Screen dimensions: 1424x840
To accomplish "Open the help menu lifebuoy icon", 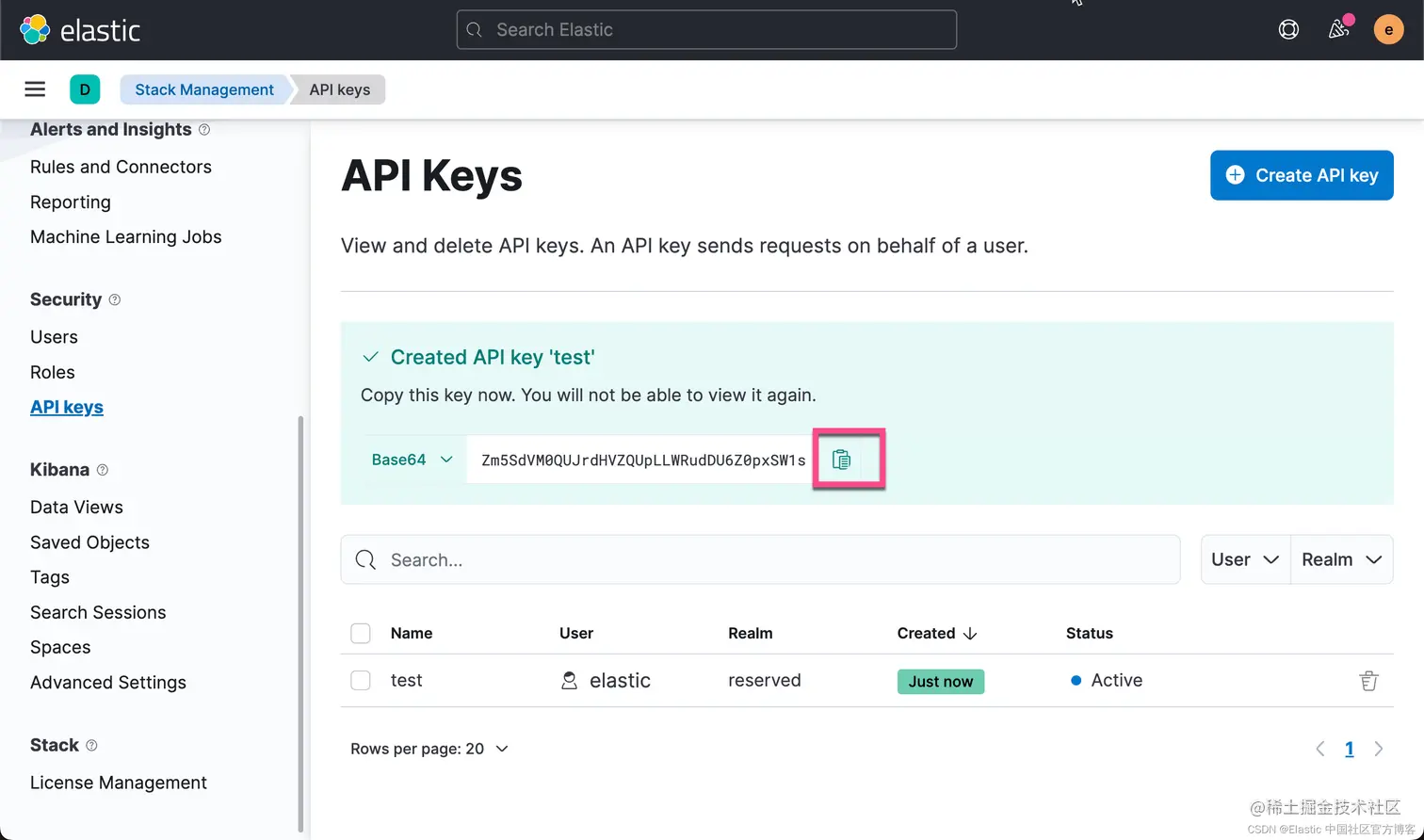I will click(1288, 29).
